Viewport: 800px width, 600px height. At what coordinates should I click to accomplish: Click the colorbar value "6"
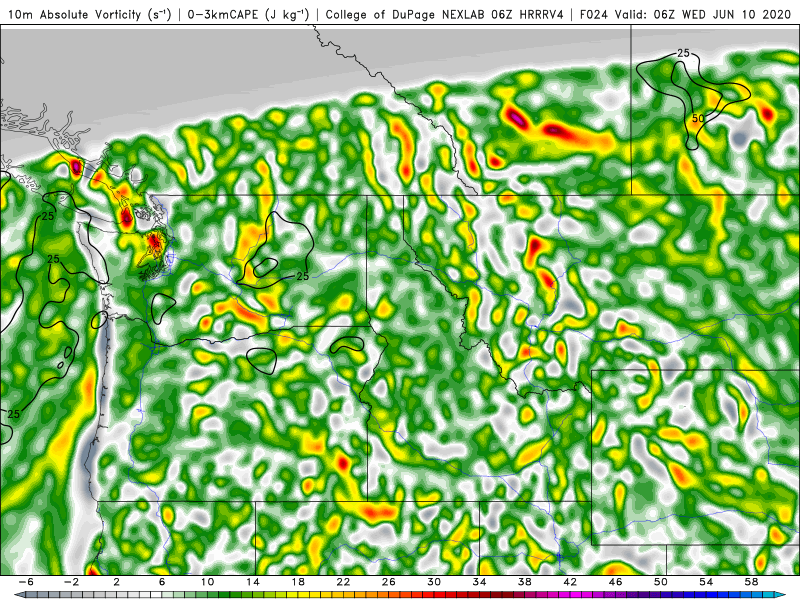click(x=162, y=582)
